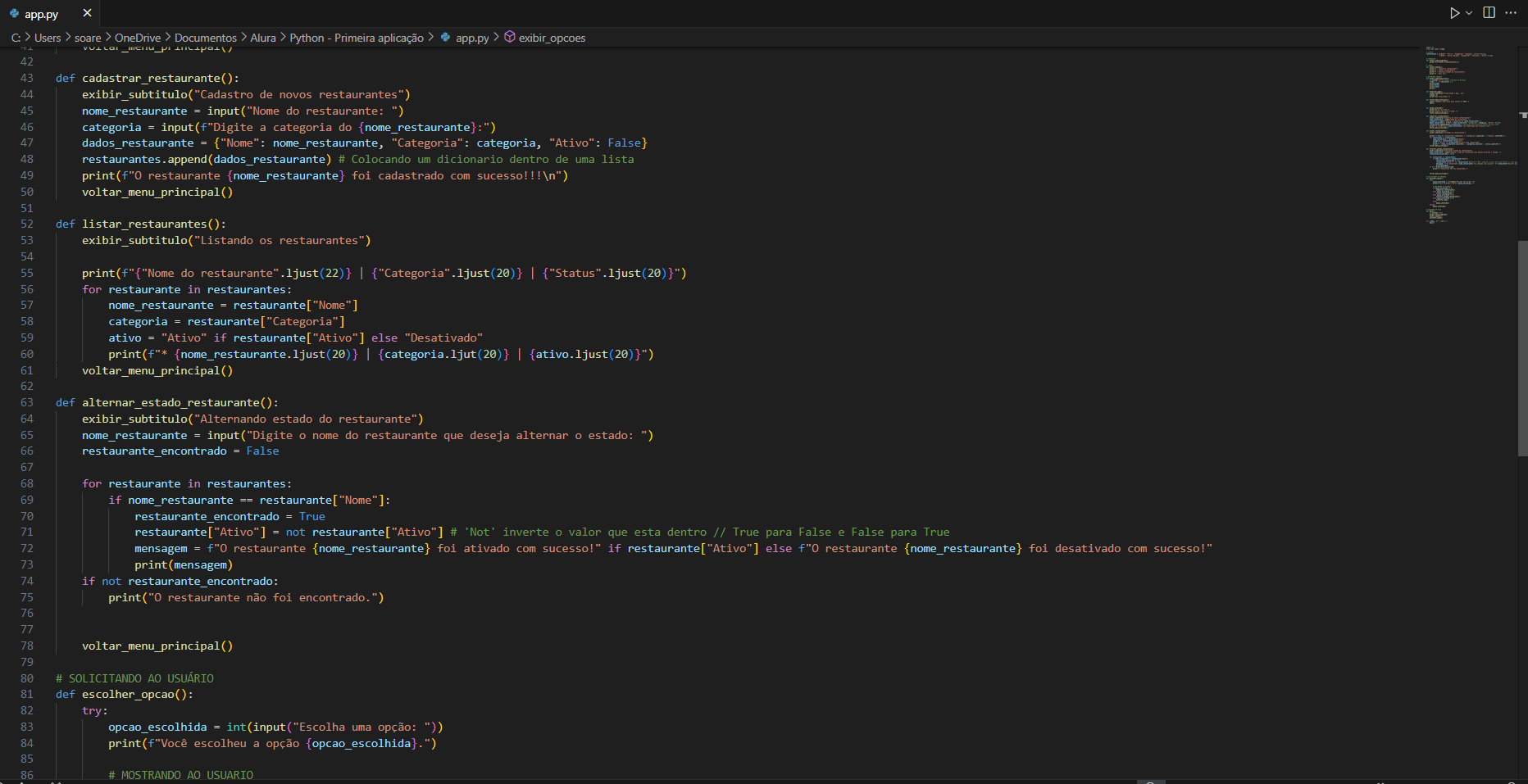Run the Python file with the play button
The image size is (1528, 784).
click(1454, 13)
